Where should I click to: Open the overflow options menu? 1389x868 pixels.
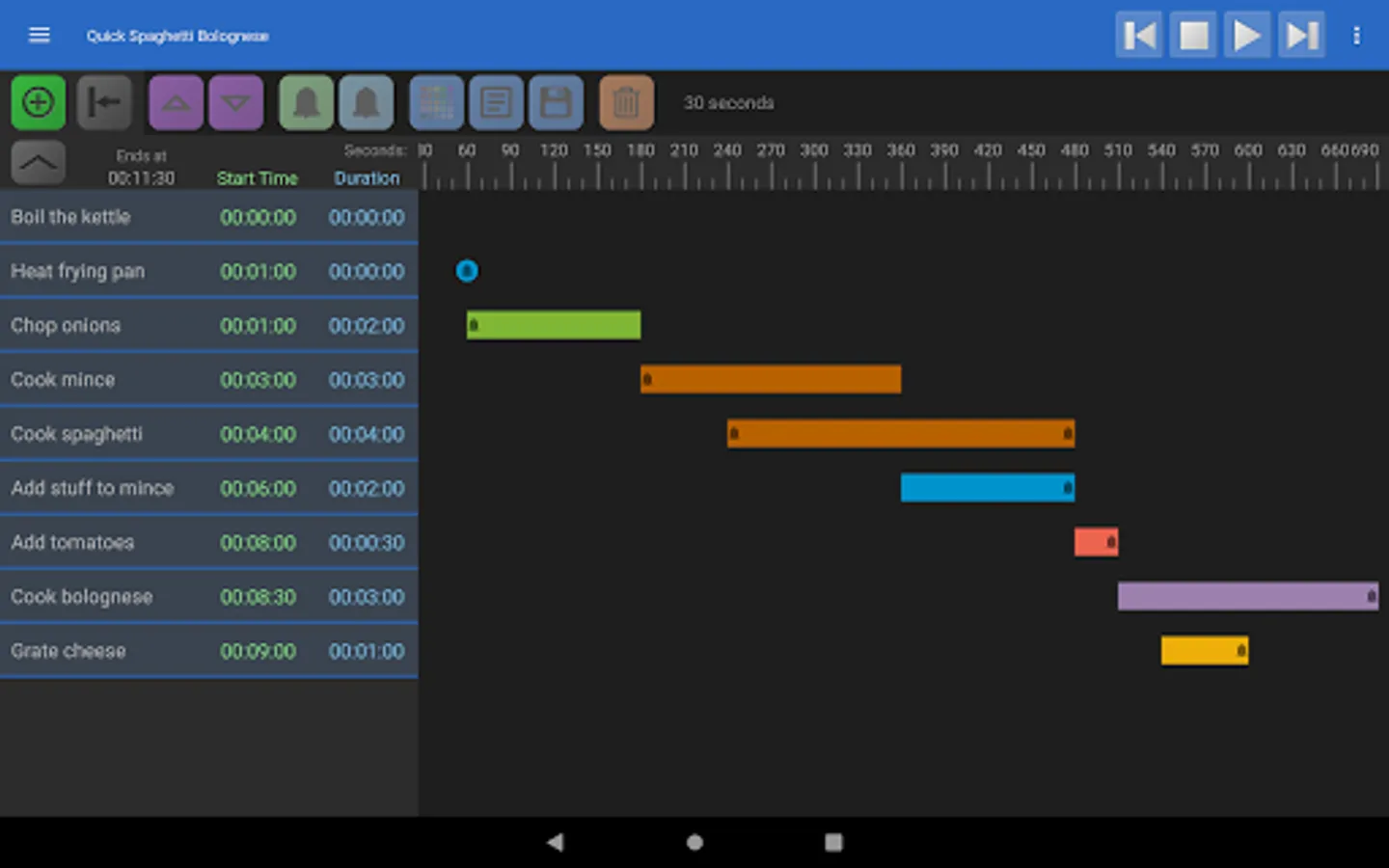(1356, 36)
